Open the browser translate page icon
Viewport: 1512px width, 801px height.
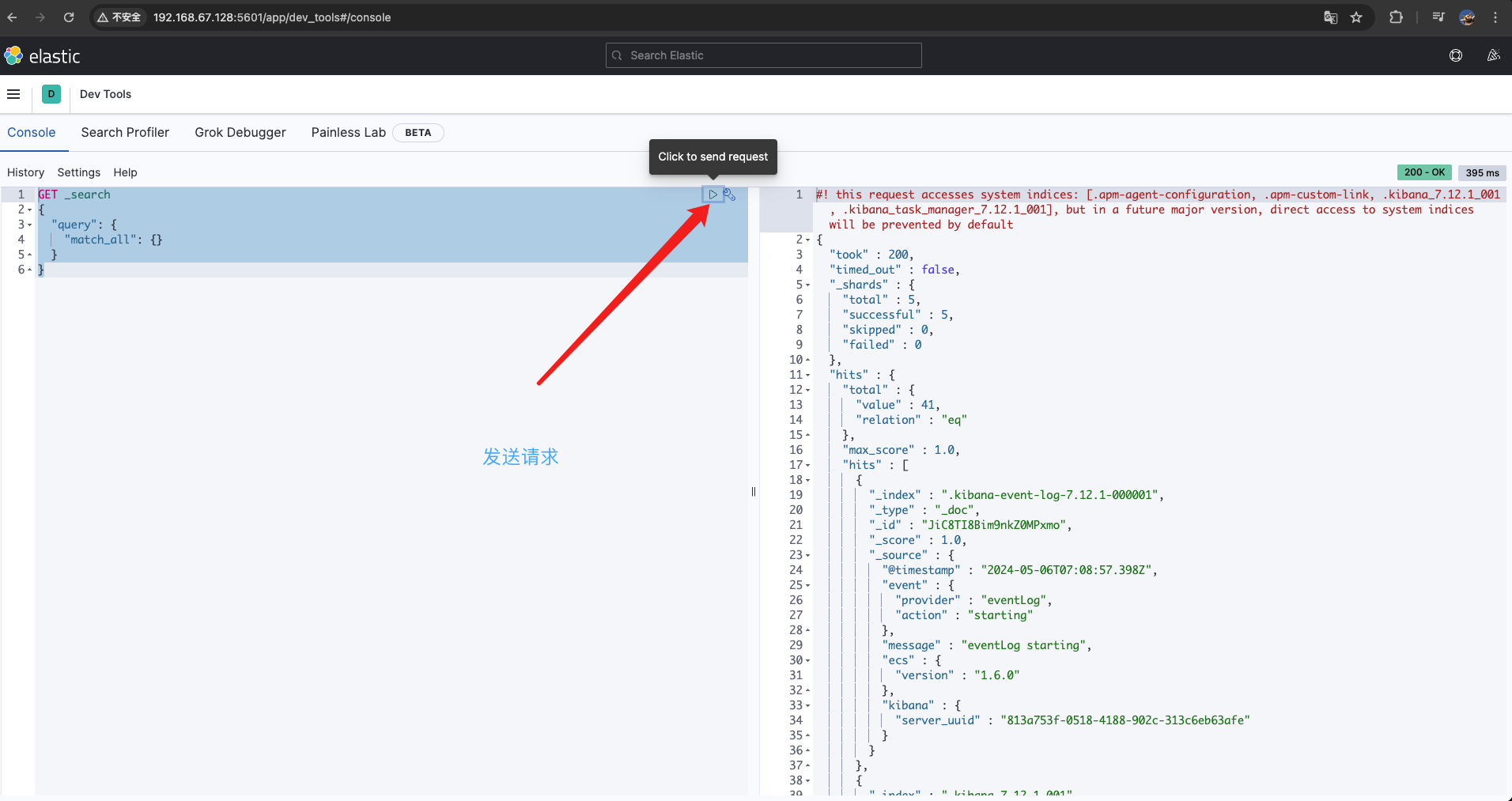1331,17
